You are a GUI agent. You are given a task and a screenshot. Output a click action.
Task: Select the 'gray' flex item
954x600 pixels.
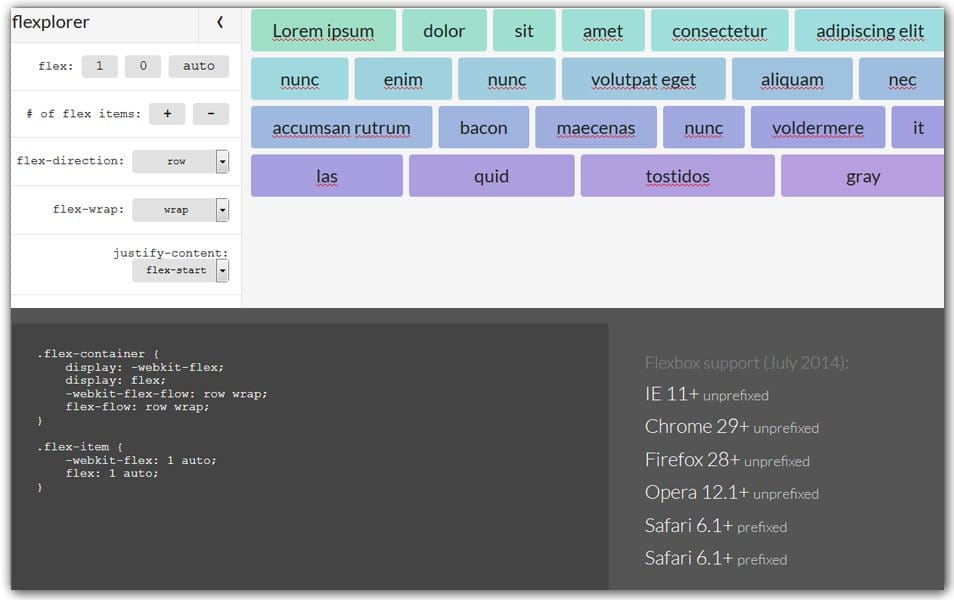tap(863, 176)
